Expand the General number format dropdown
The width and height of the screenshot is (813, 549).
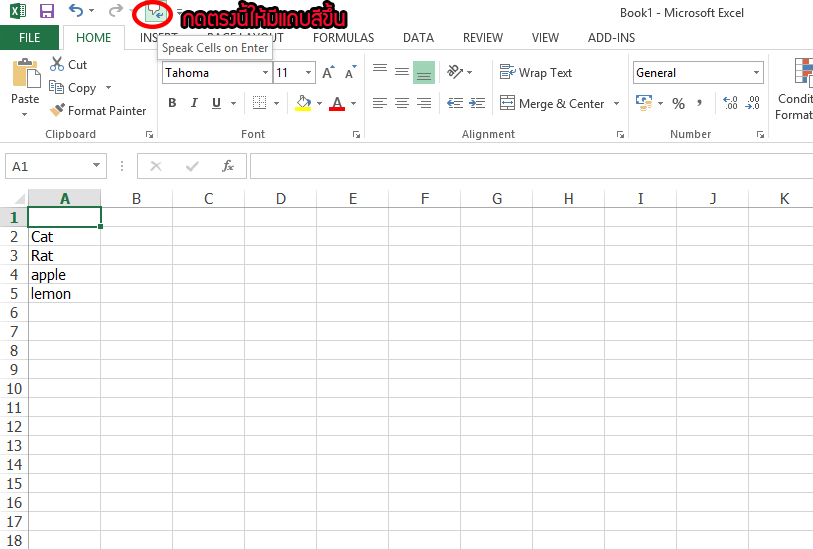point(755,73)
